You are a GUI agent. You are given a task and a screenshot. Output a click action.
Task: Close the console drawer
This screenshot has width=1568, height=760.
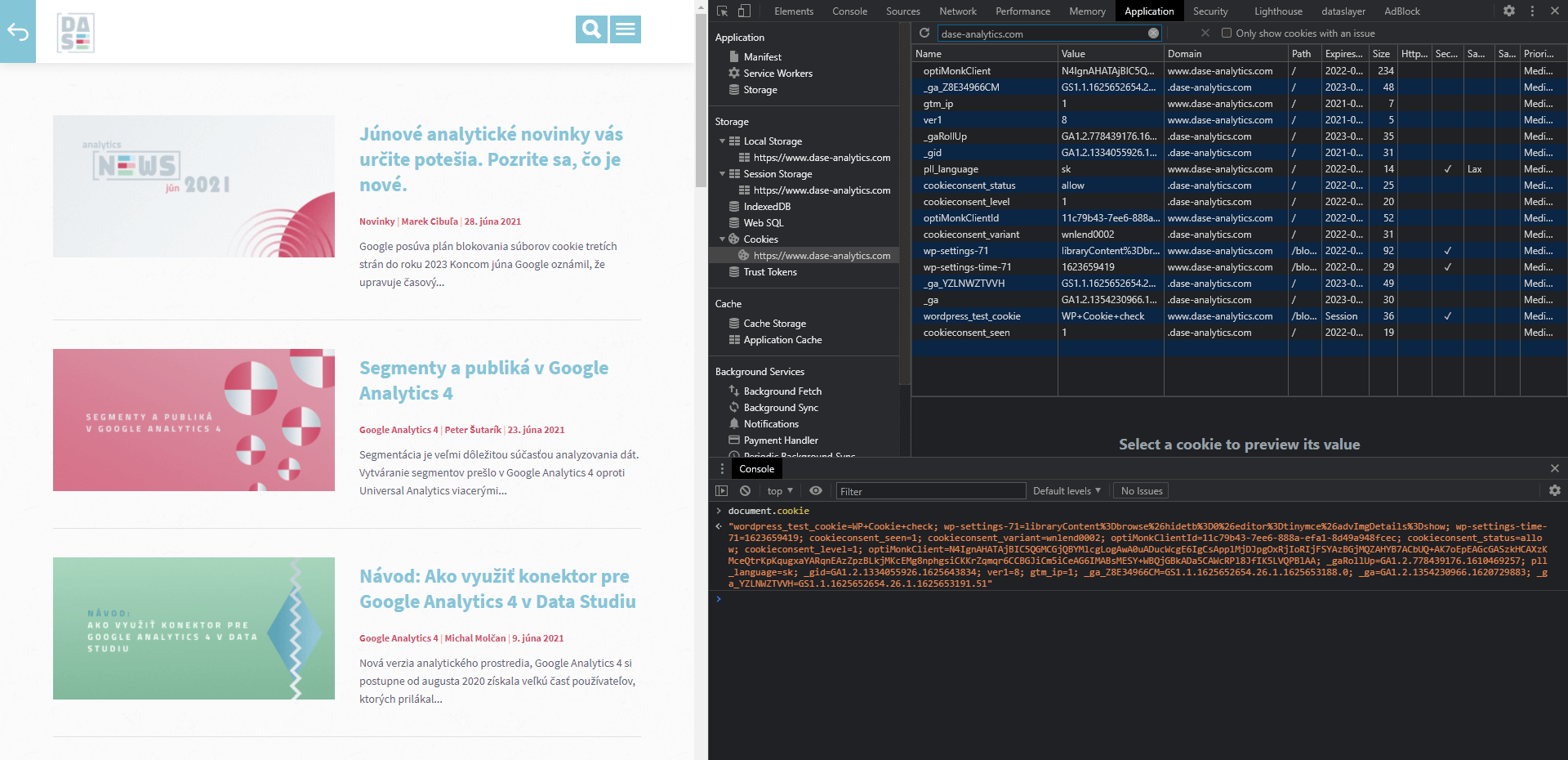click(x=1555, y=468)
